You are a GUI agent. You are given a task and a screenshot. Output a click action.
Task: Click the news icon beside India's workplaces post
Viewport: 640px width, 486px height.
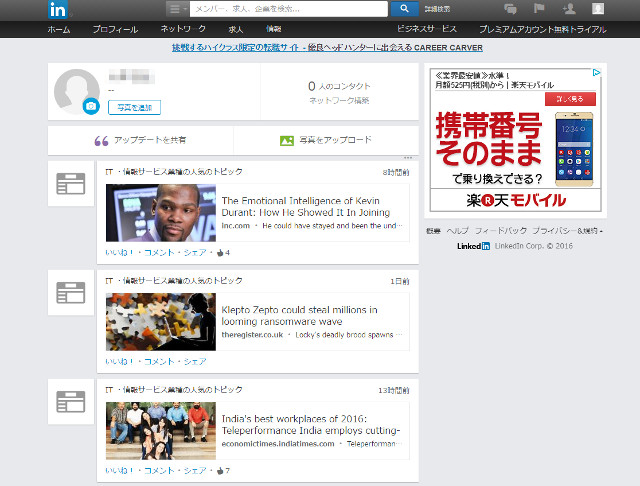(71, 402)
